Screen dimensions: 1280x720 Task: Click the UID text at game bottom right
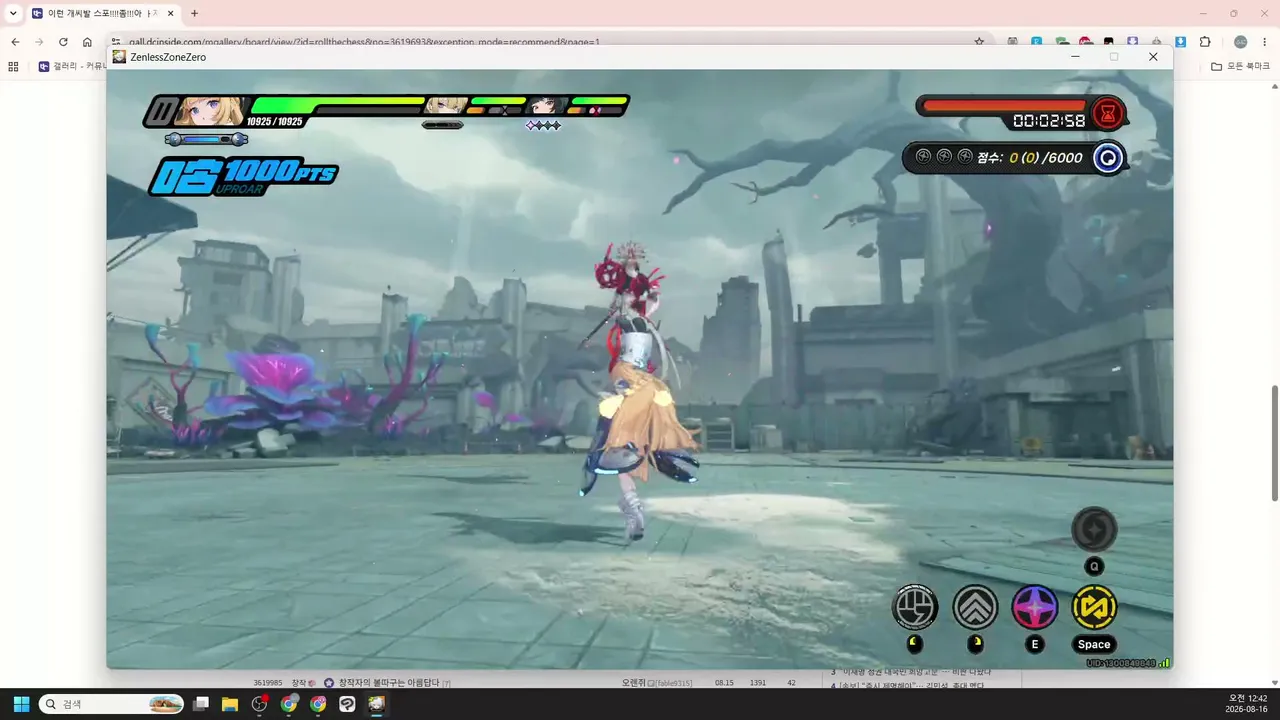click(1121, 663)
